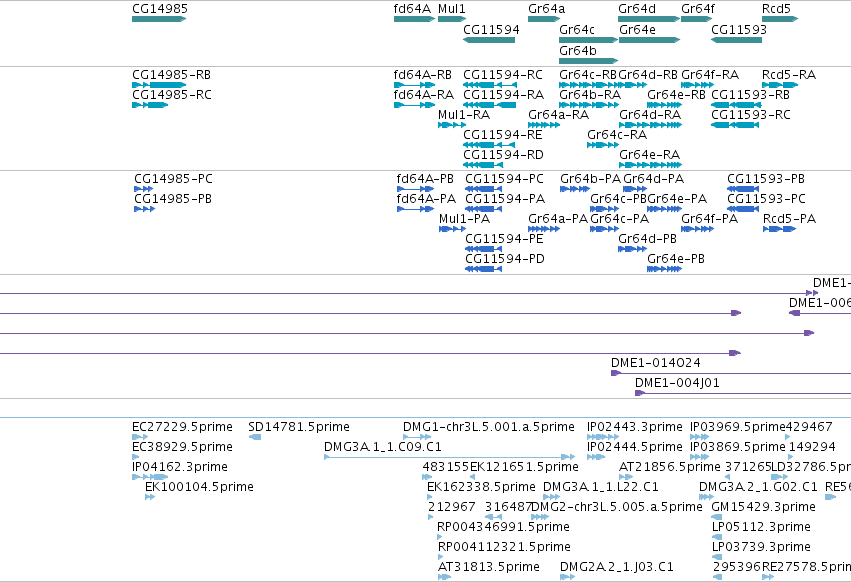The image size is (851, 582).
Task: Click the 212967 EST feature
Action: (431, 517)
